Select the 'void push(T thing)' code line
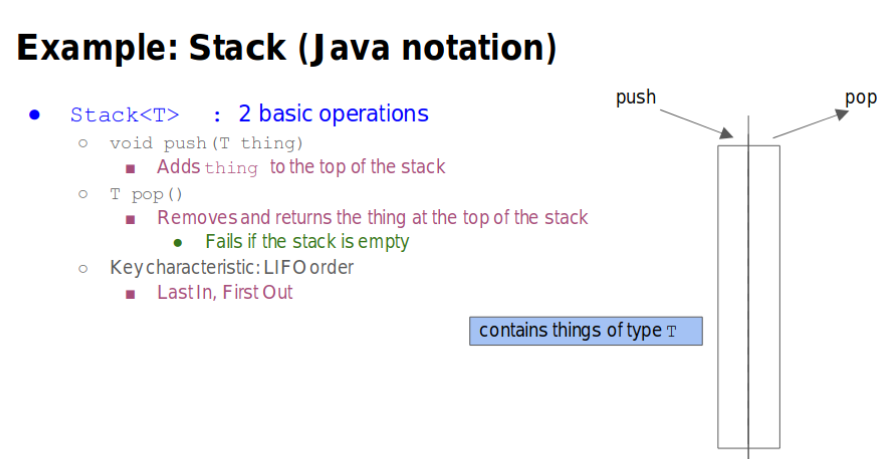The height and width of the screenshot is (459, 884). point(206,143)
